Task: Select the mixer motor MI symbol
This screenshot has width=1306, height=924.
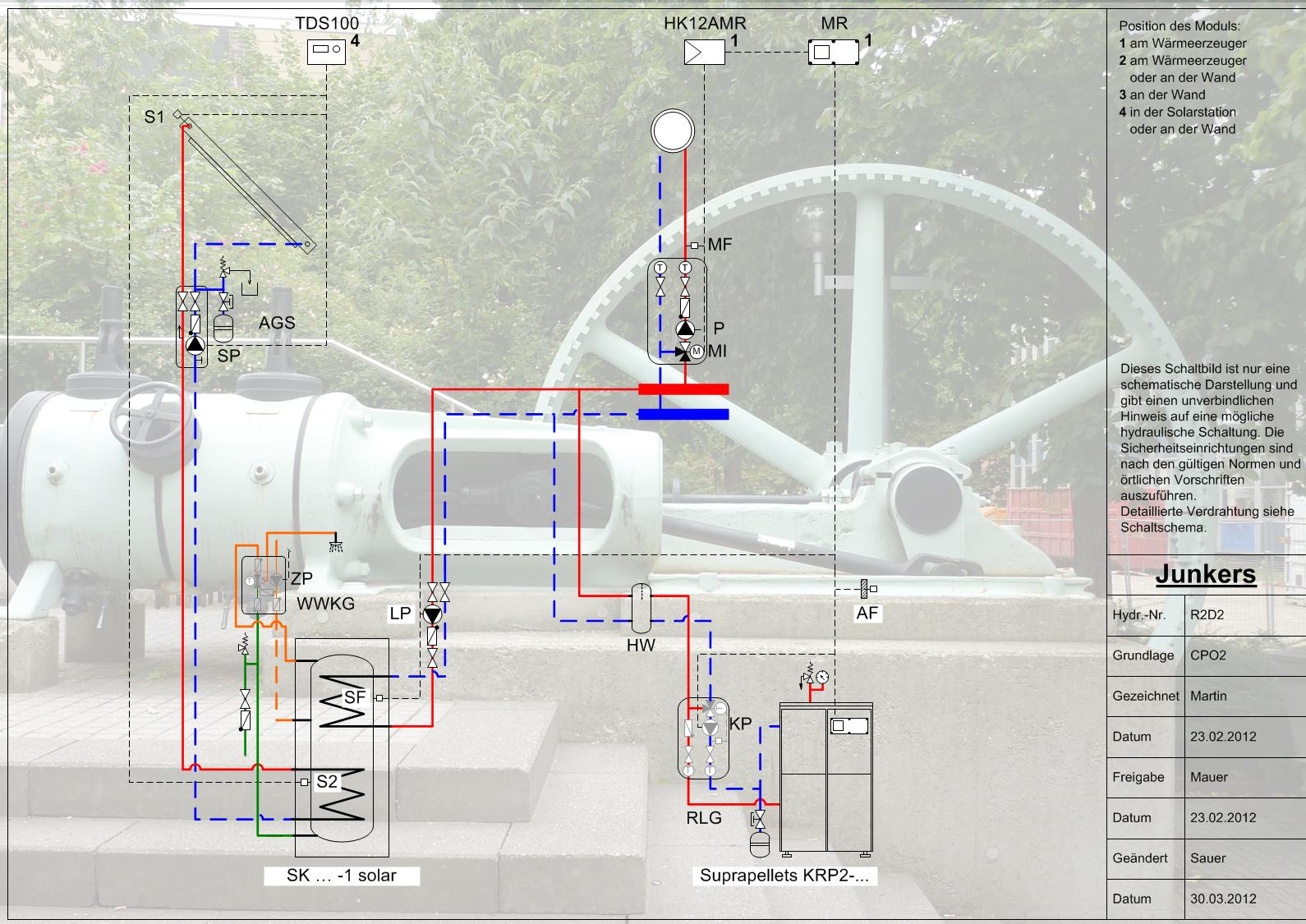Action: pos(697,352)
